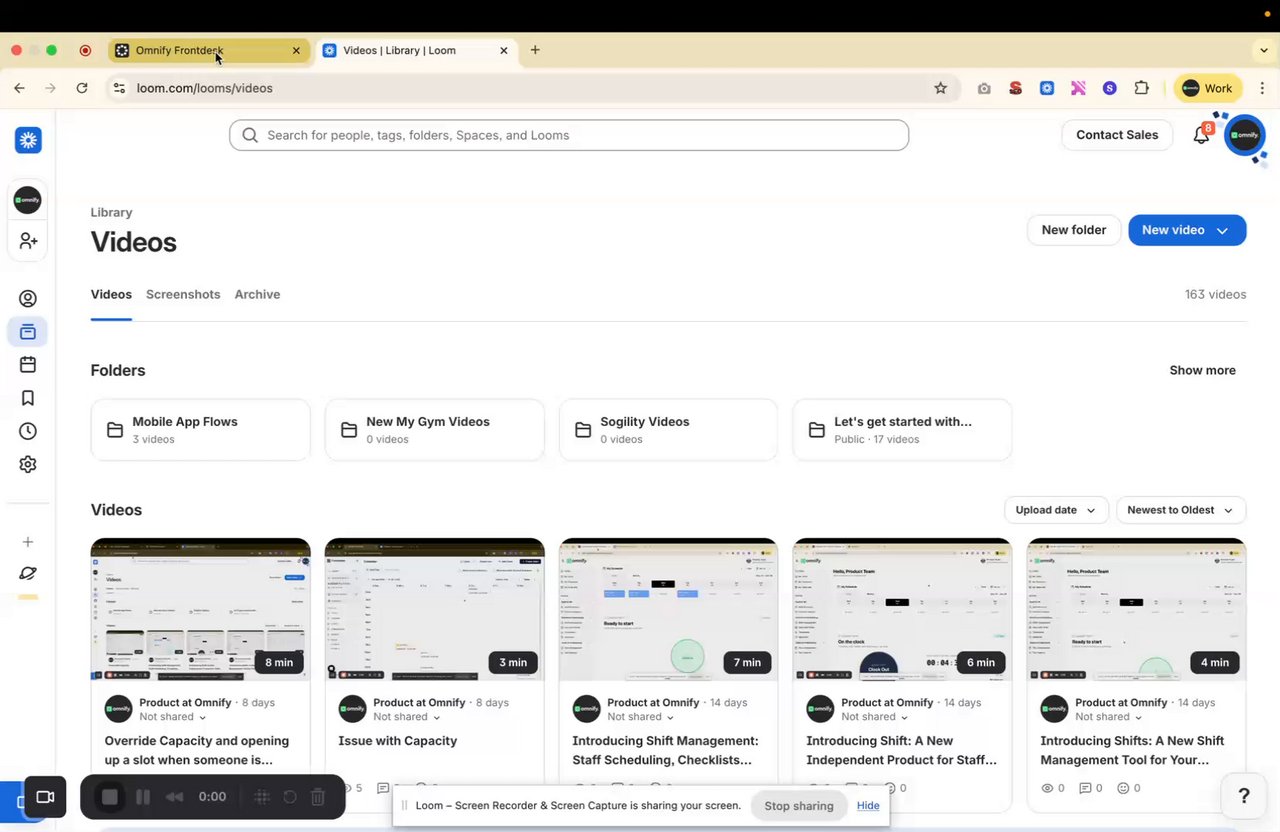
Task: Click the Loom extension icon in browser toolbar
Action: coord(1047,88)
